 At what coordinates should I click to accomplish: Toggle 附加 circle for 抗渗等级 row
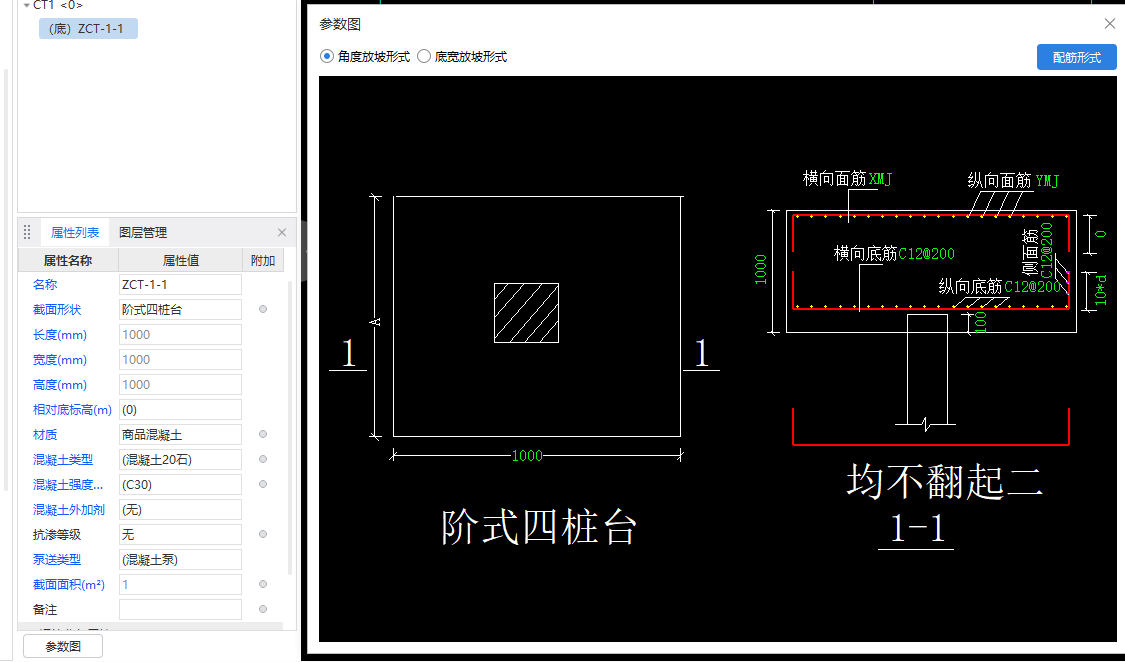[x=263, y=534]
